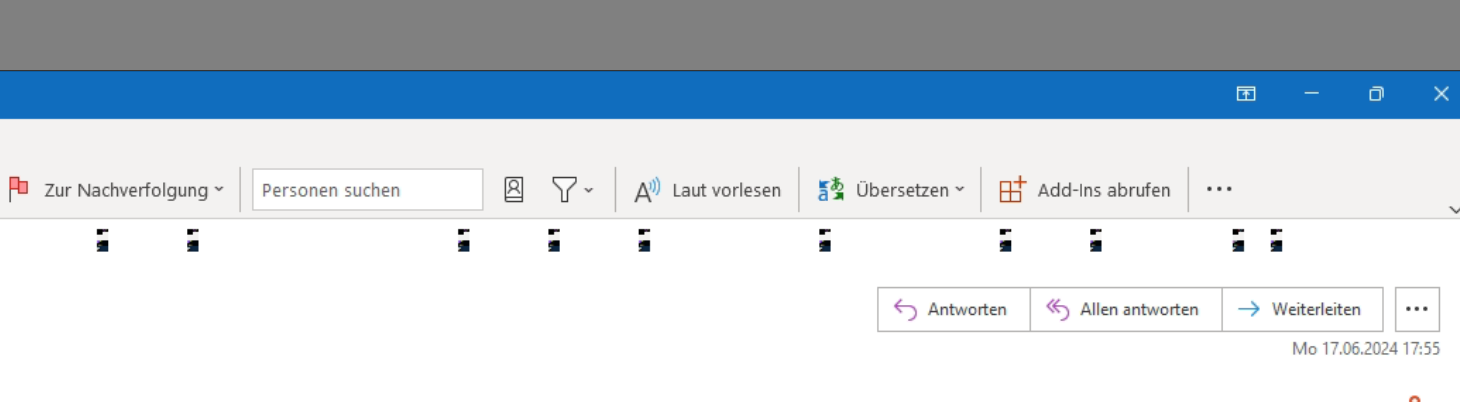Open more message actions ellipsis button
This screenshot has width=1460, height=402.
click(x=1417, y=309)
